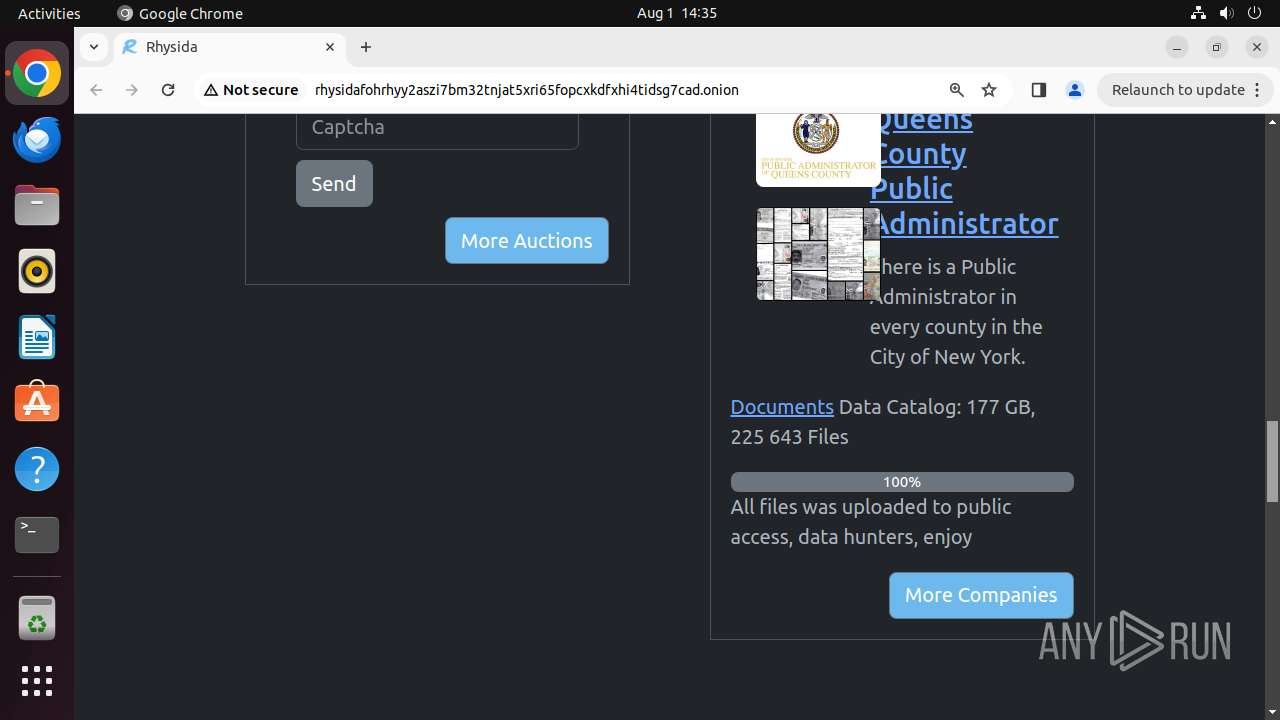Show Applications grid

coord(37,682)
